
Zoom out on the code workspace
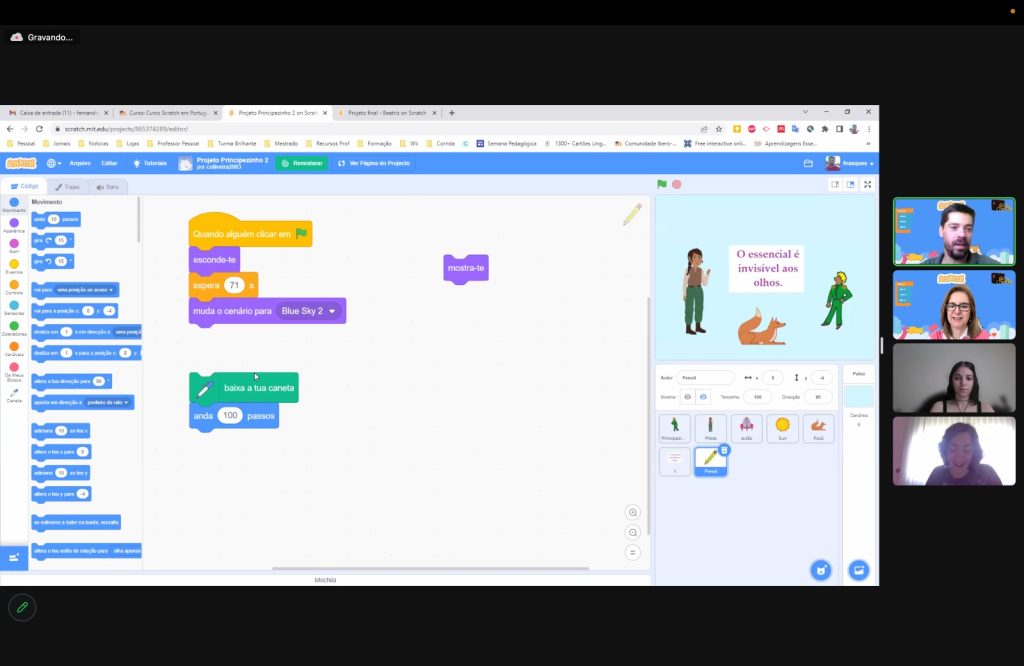(x=632, y=533)
